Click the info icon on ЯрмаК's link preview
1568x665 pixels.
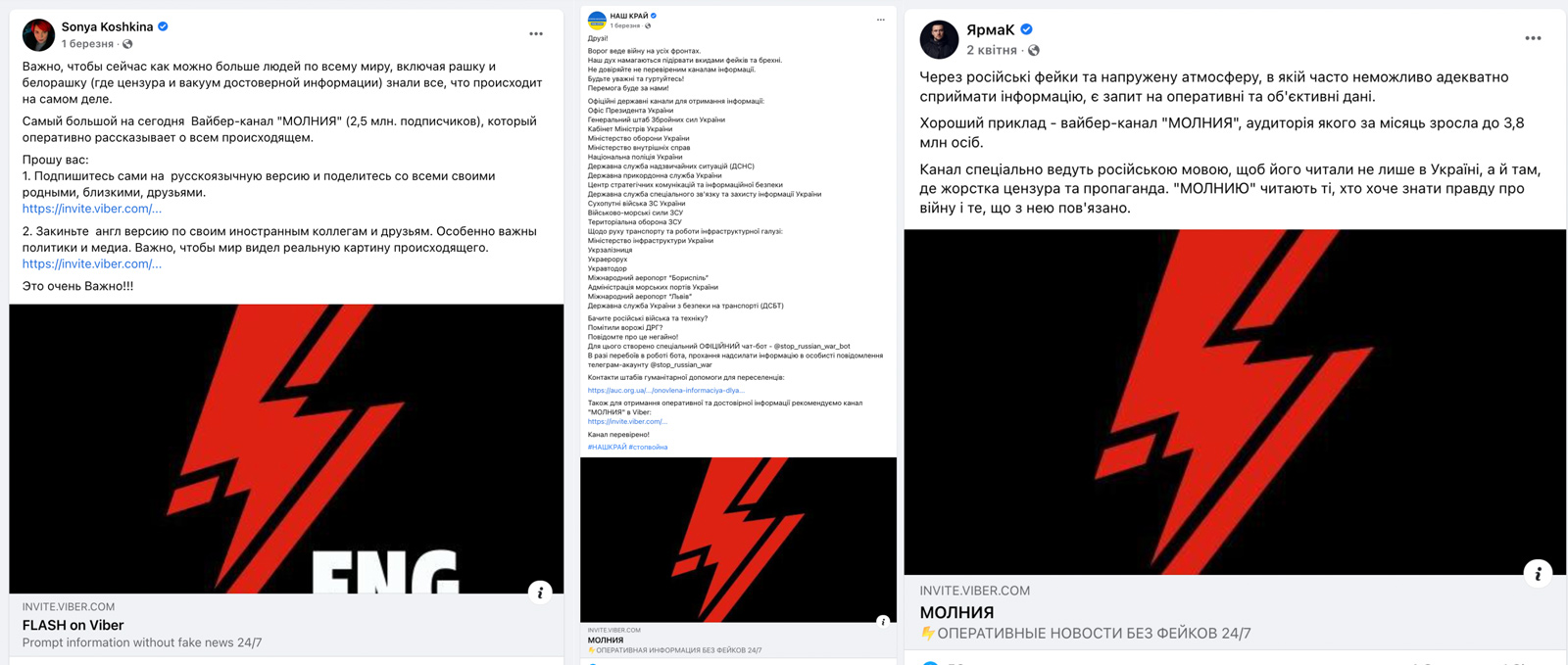(1538, 574)
